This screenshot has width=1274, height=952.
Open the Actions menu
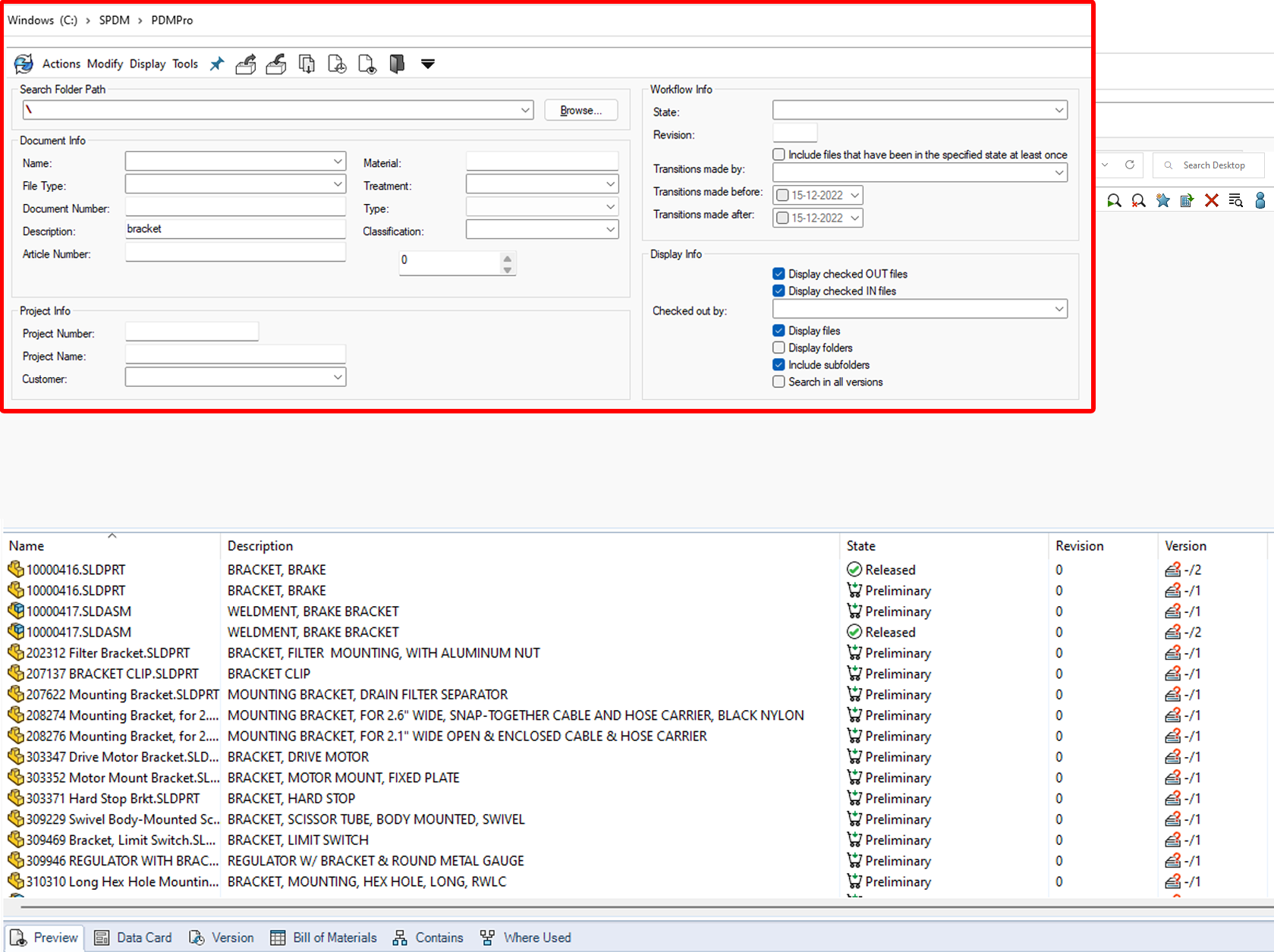coord(61,64)
